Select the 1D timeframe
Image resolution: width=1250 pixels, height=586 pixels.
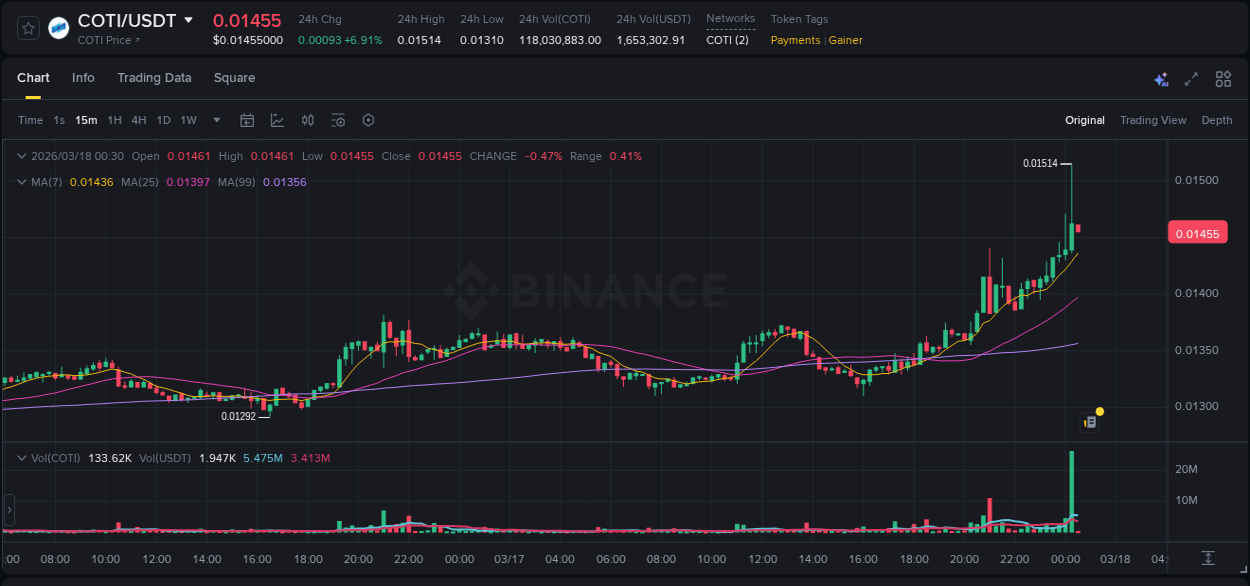163,120
